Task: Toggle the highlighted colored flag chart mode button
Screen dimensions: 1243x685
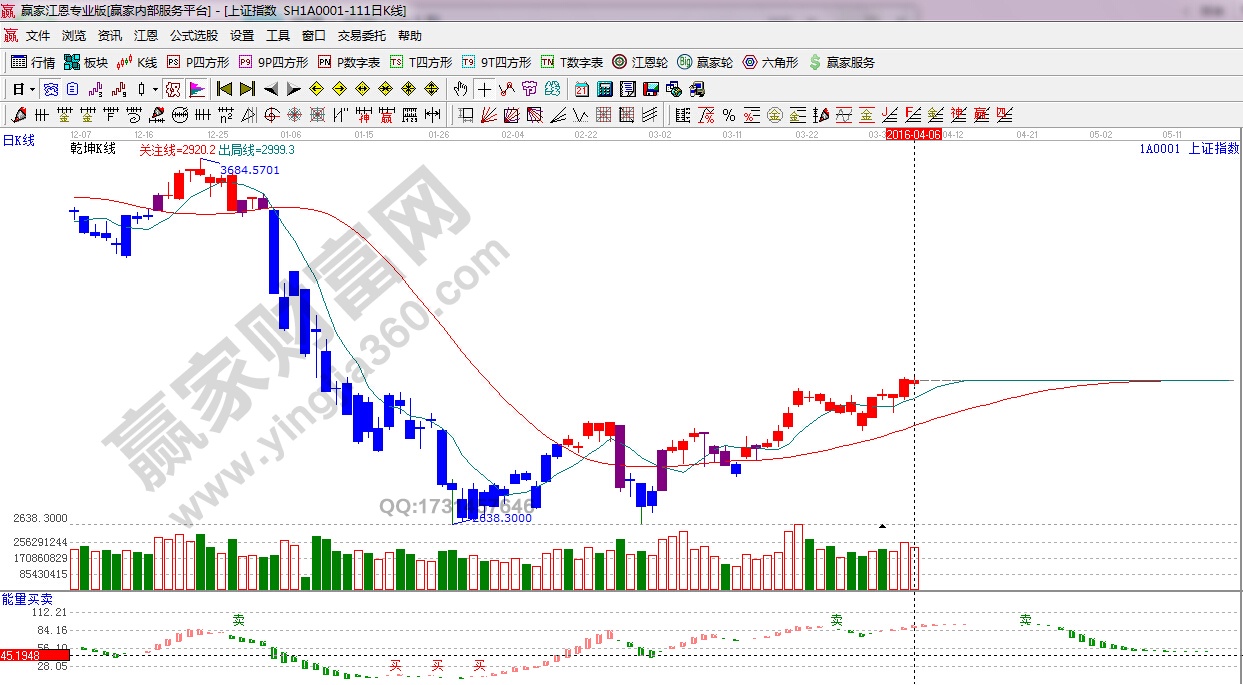Action: click(197, 89)
